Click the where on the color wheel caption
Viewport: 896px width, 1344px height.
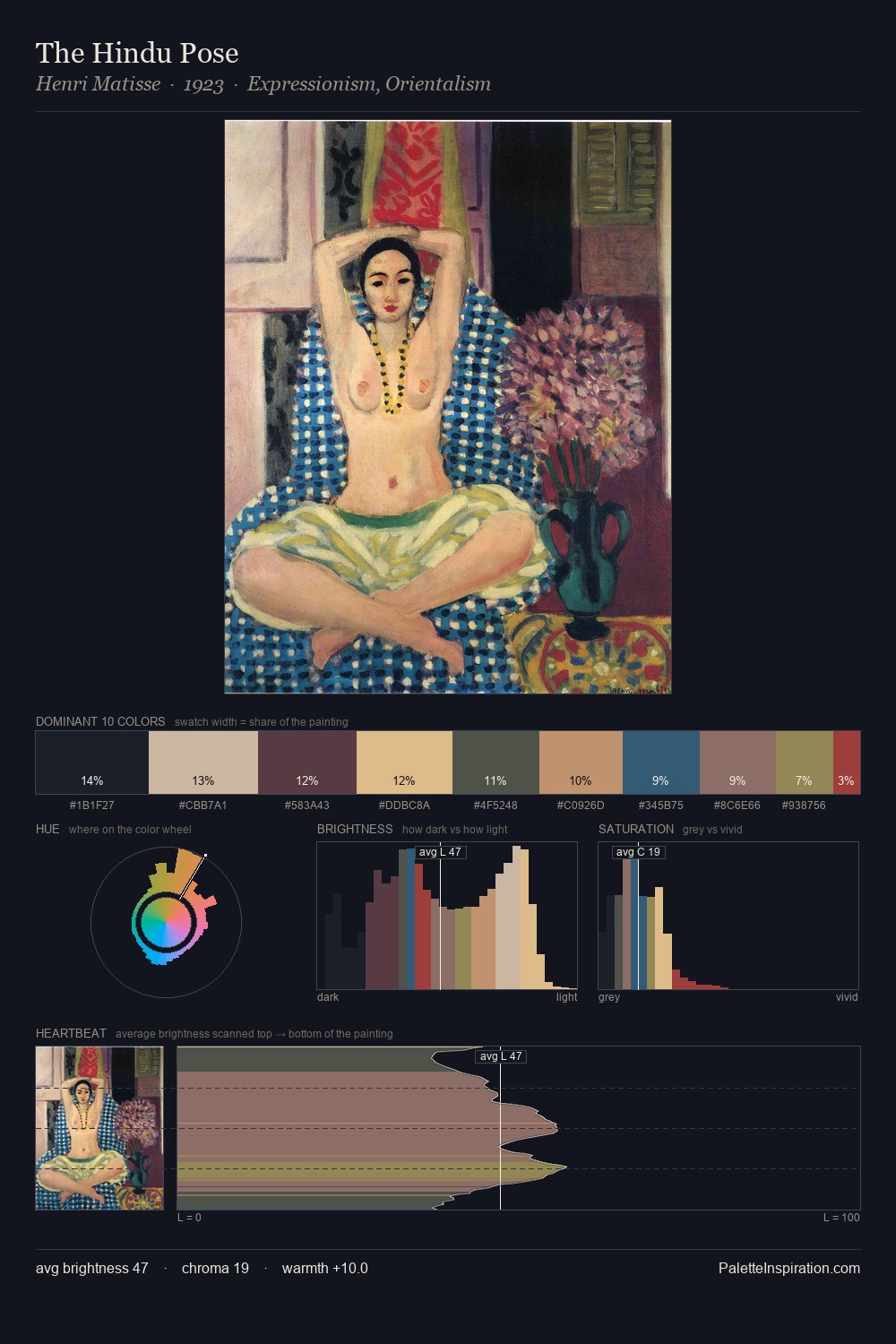pyautogui.click(x=130, y=830)
